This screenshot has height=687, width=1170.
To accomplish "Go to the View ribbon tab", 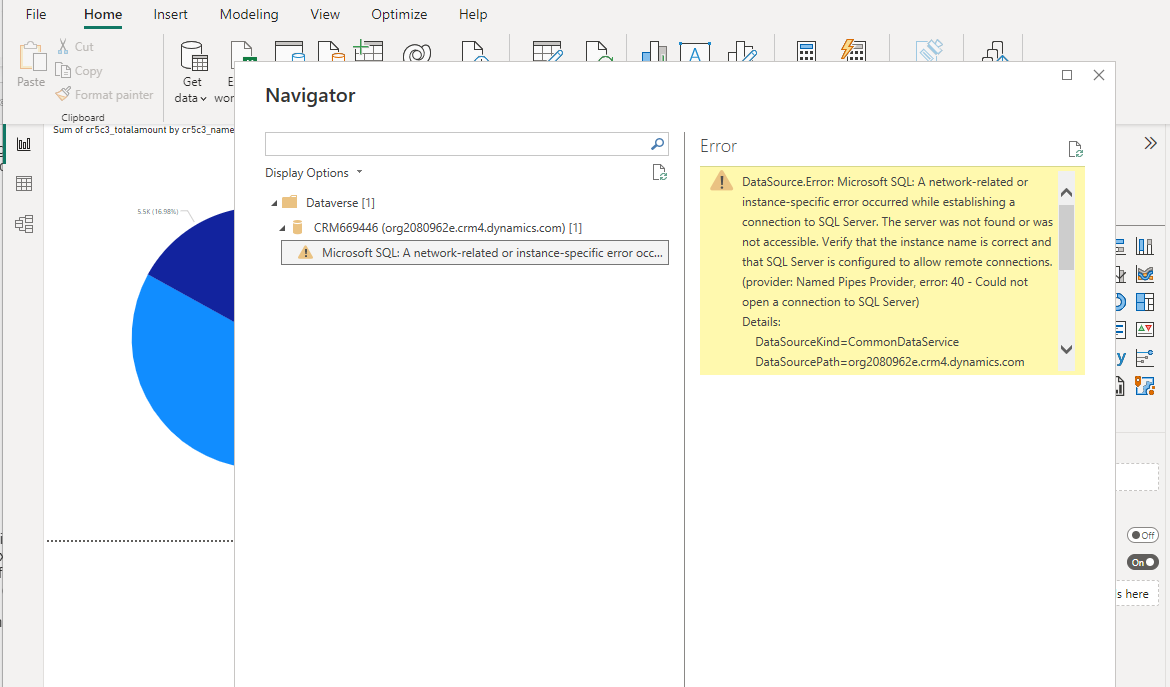I will (325, 14).
